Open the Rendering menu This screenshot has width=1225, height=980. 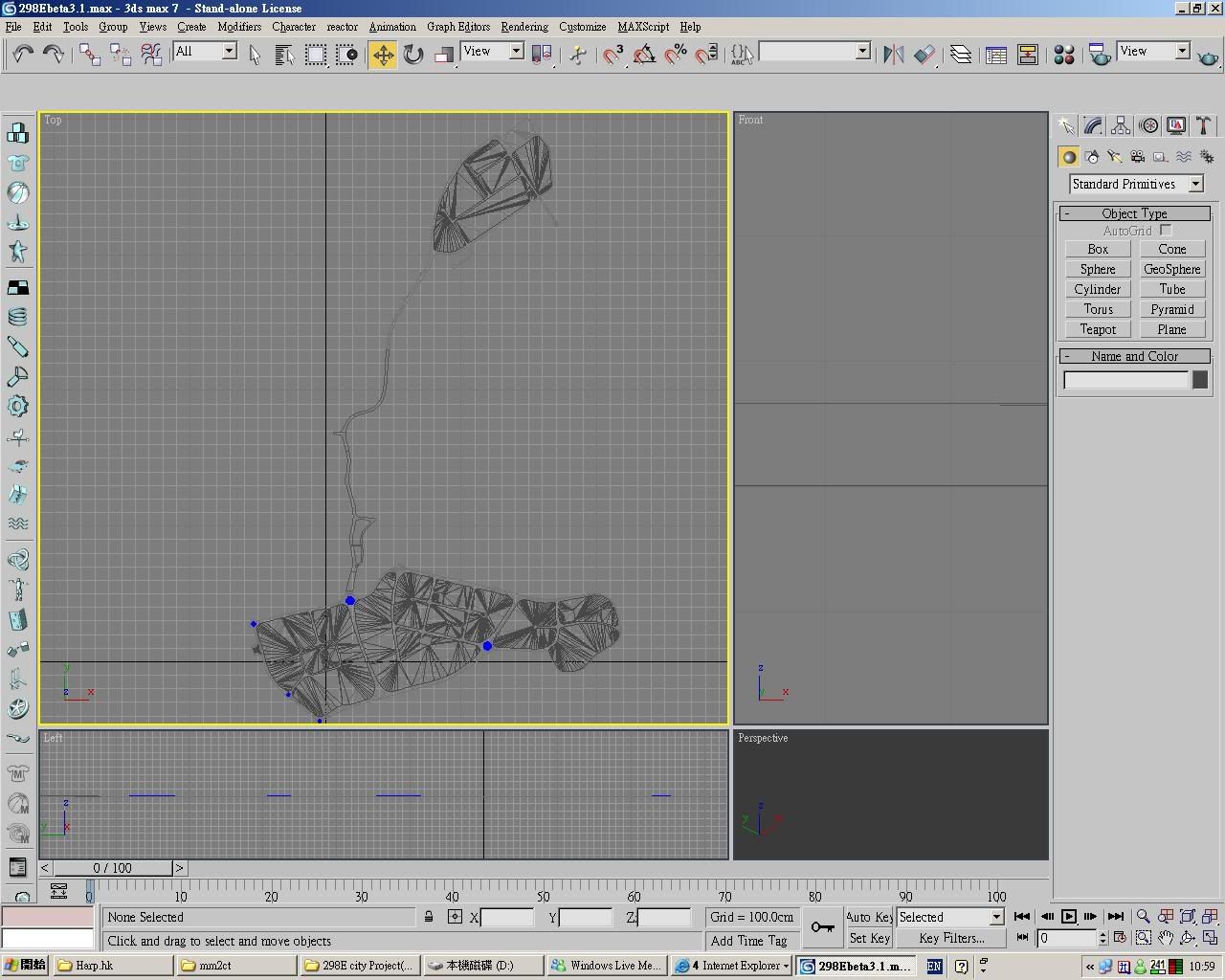point(523,27)
